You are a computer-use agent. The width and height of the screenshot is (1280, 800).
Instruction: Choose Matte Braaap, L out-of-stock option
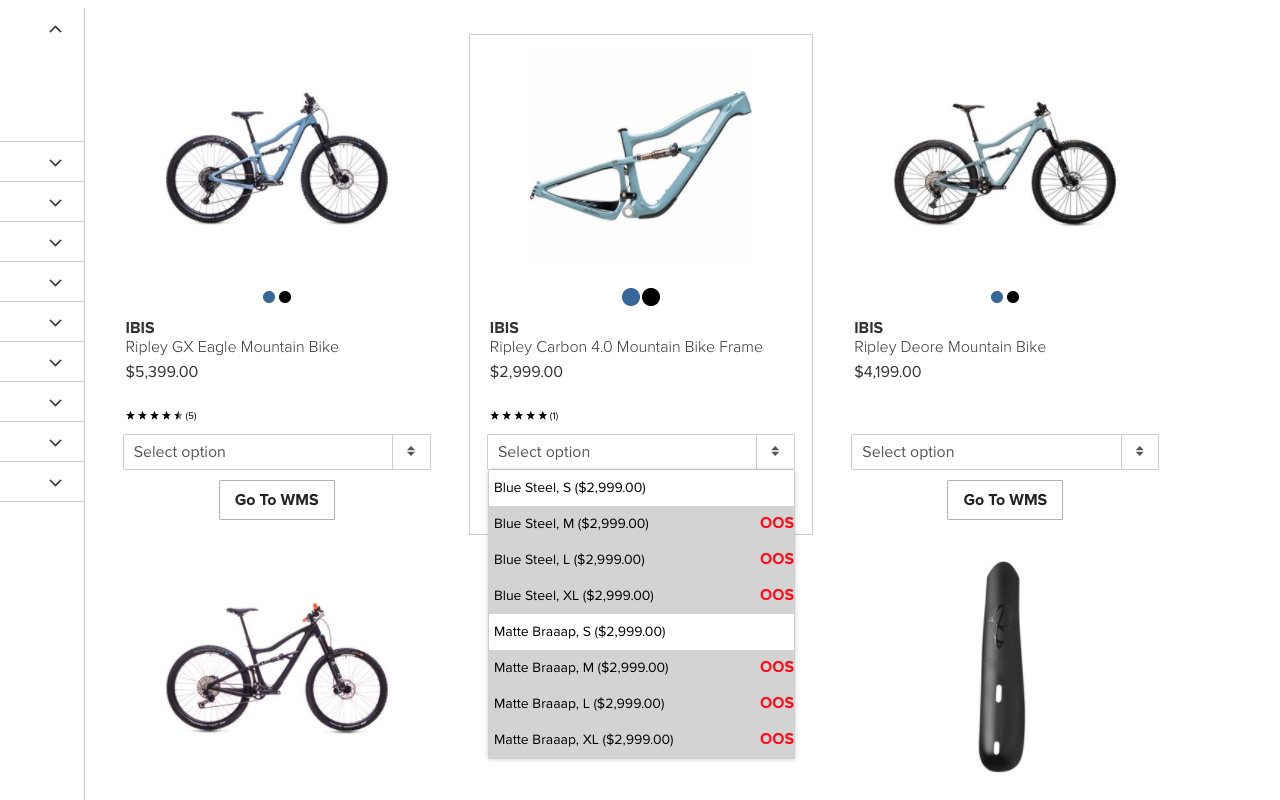pos(641,704)
